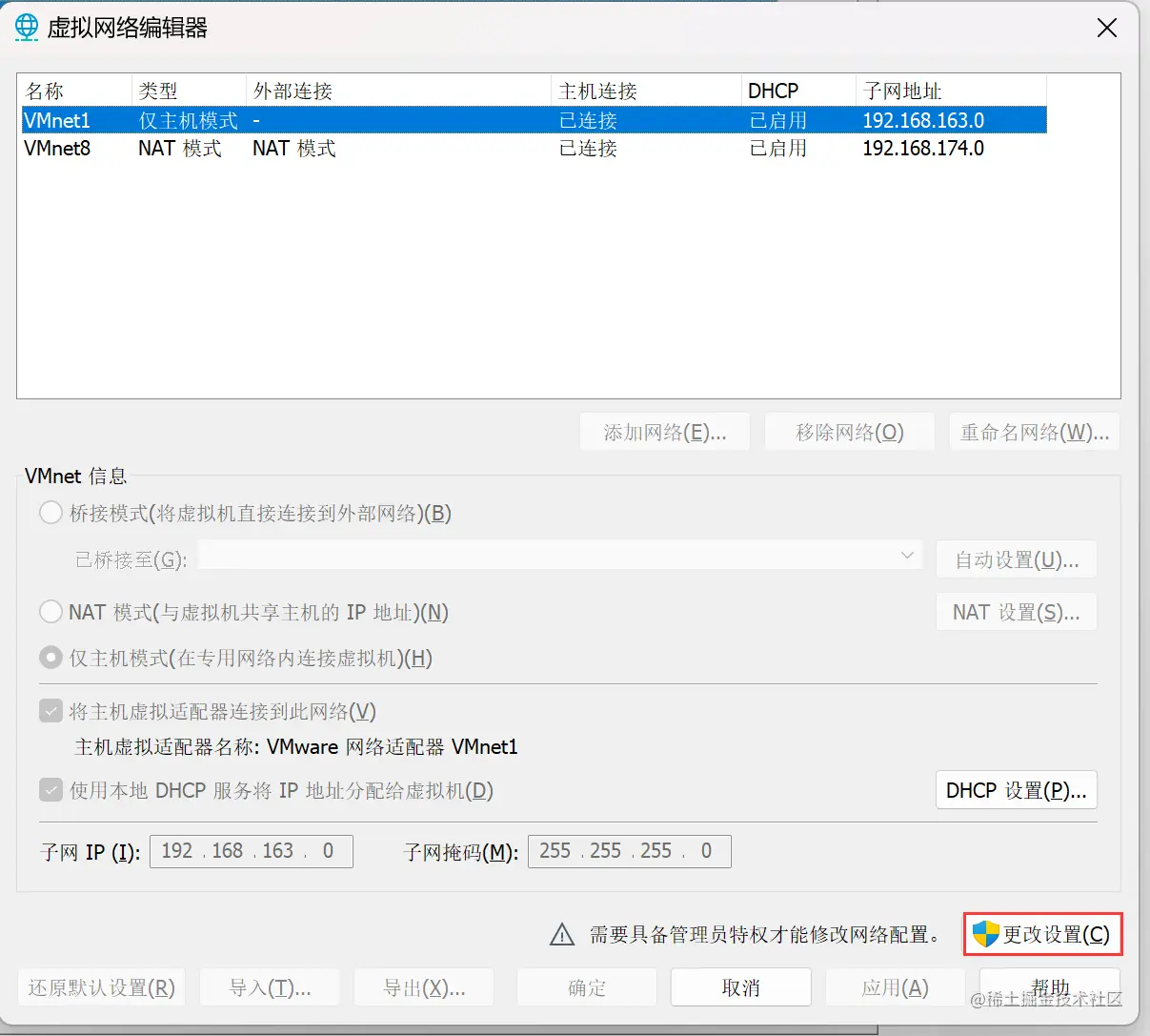Click the 帮助 button
This screenshot has height=1036, width=1150.
[1050, 987]
